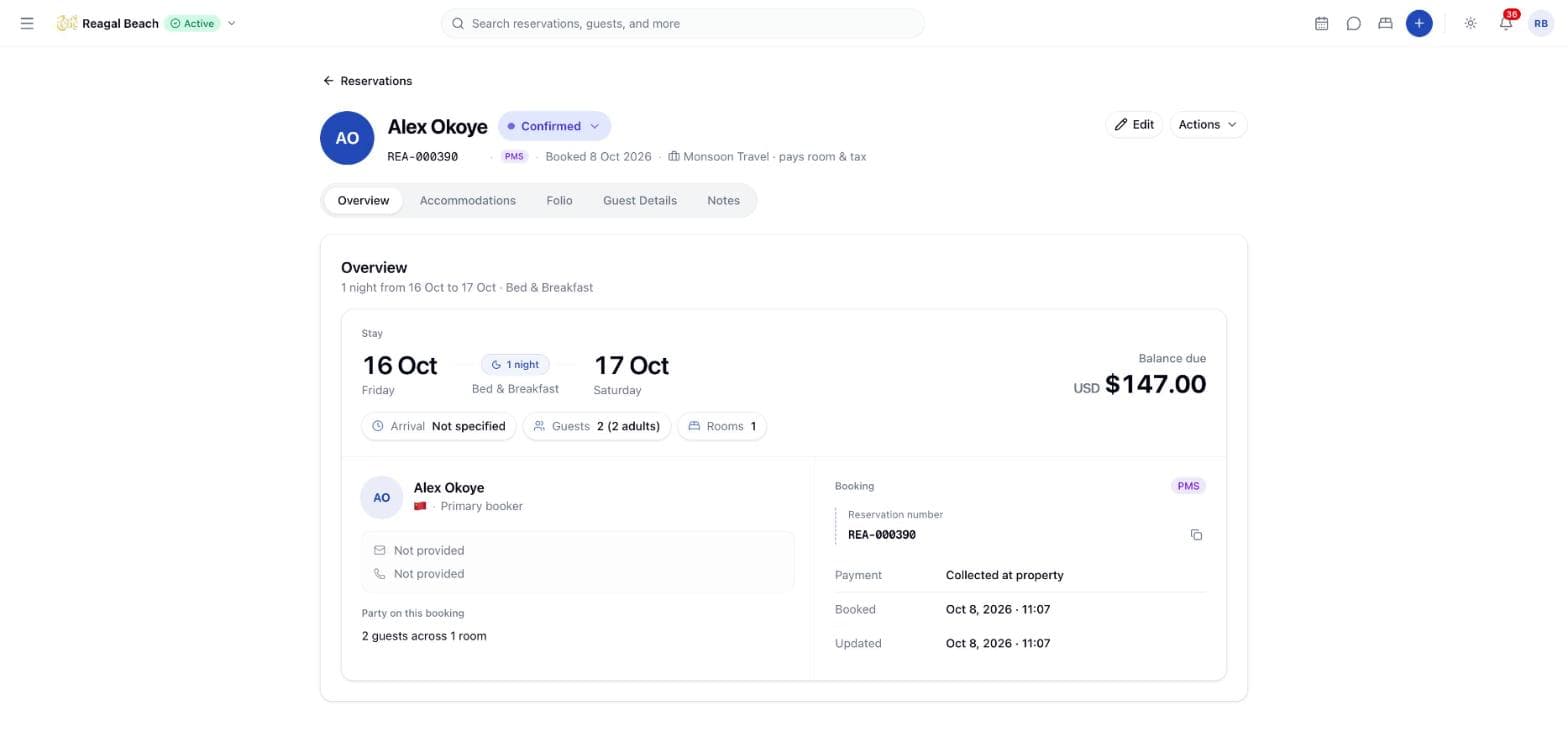
Task: Open the hamburger sidebar menu
Action: click(x=27, y=23)
